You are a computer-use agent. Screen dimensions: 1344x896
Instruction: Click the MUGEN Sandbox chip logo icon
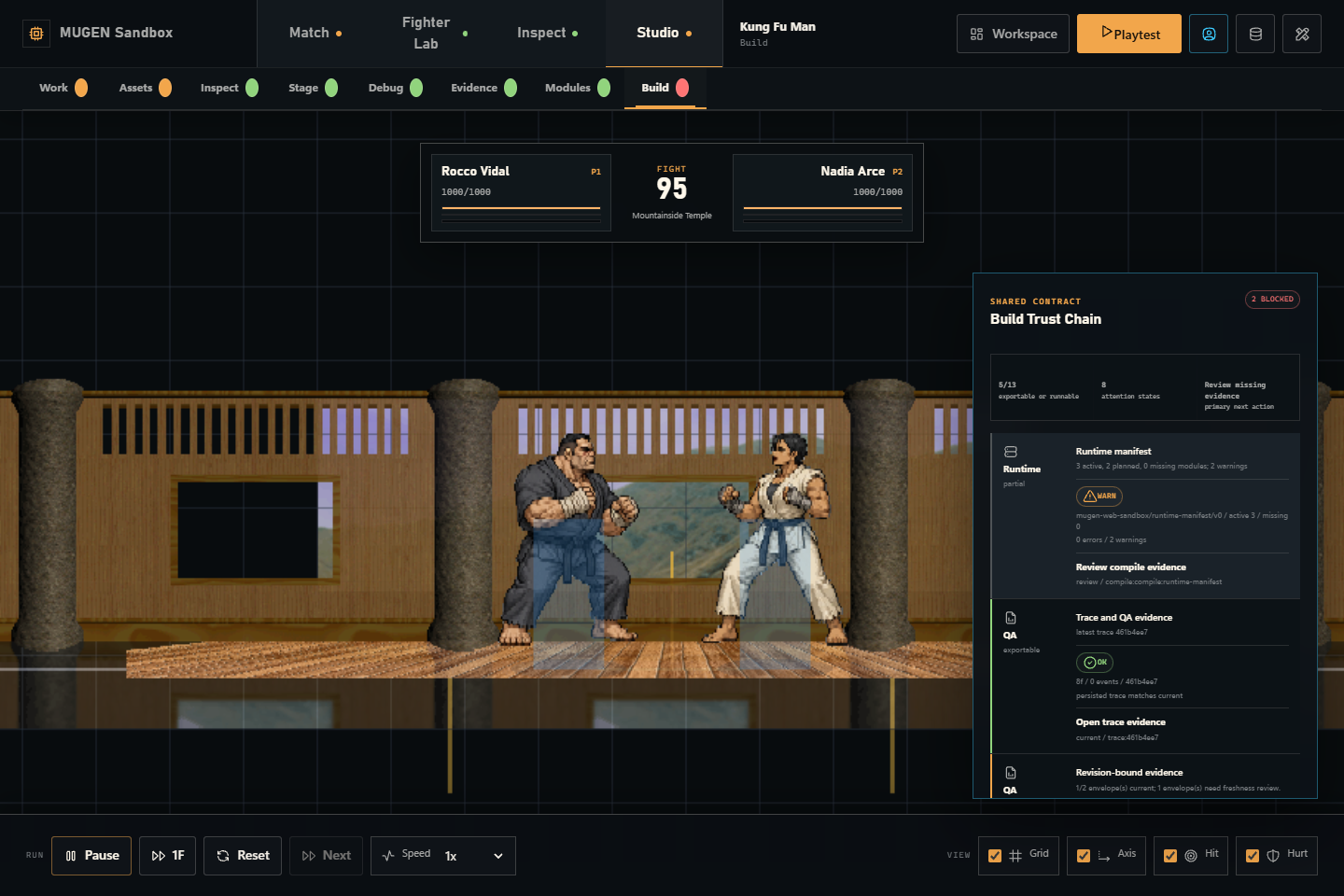click(x=36, y=34)
